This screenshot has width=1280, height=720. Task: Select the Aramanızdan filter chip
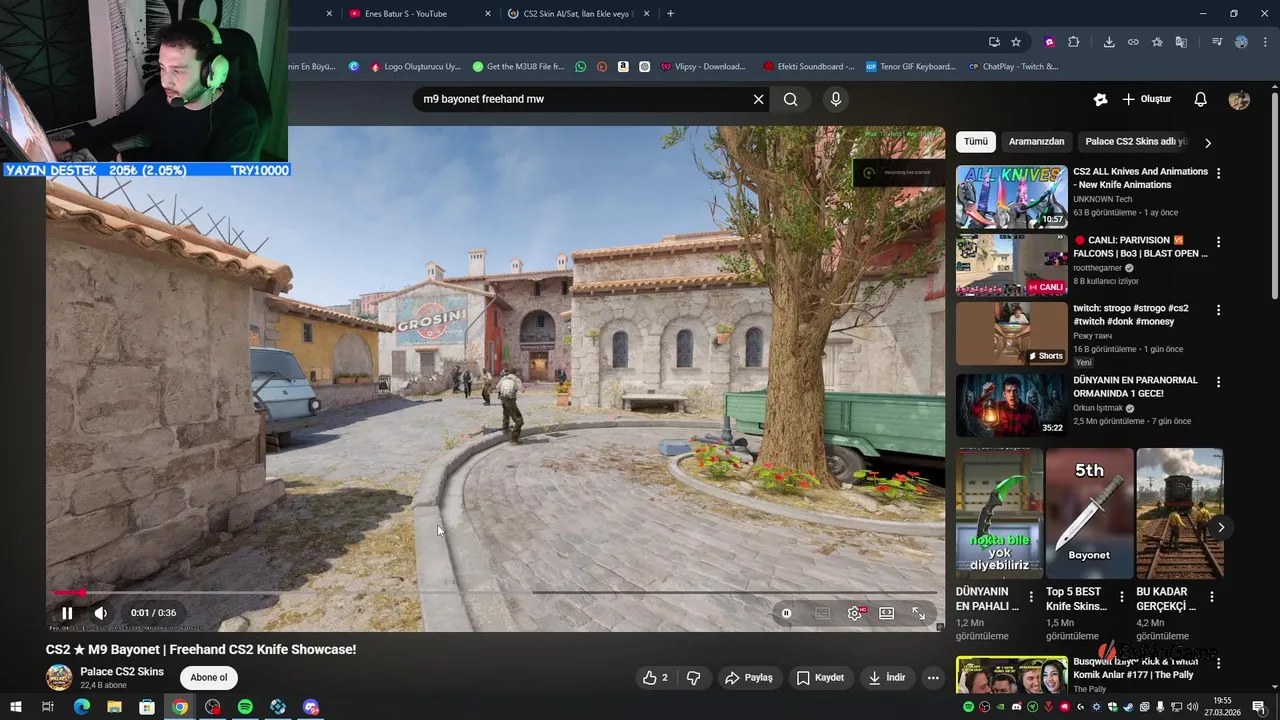(x=1036, y=141)
